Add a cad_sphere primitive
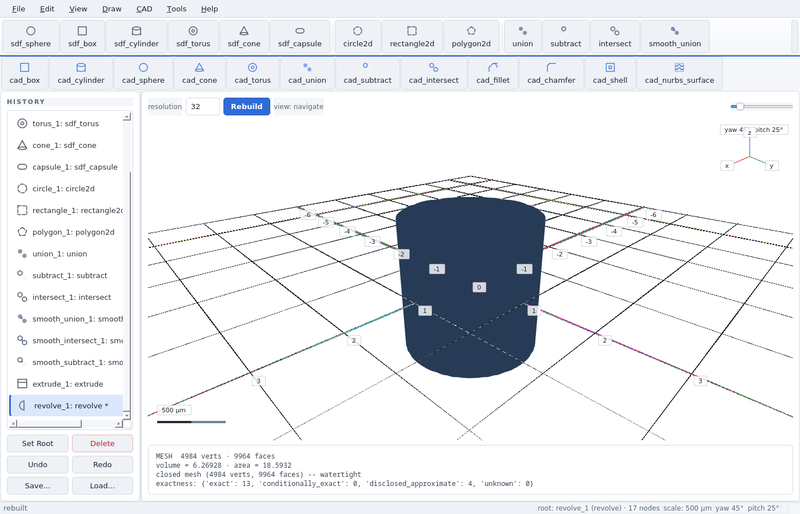The height and width of the screenshot is (514, 800). (143, 74)
